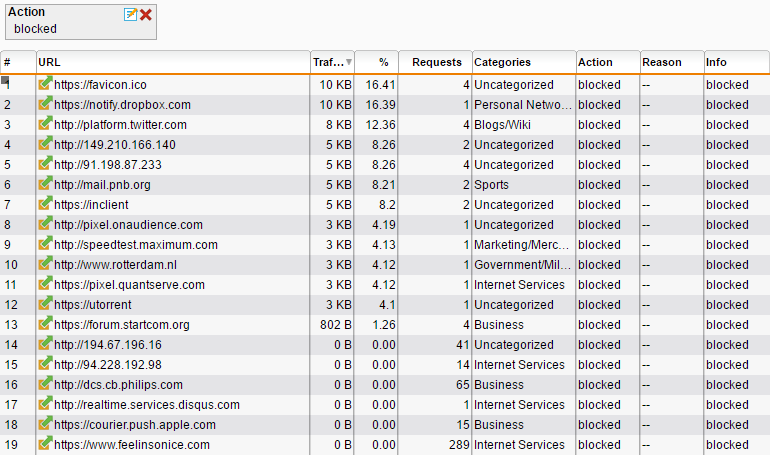The width and height of the screenshot is (779, 460).
Task: Click the 8.21 percent value
Action: pos(384,185)
